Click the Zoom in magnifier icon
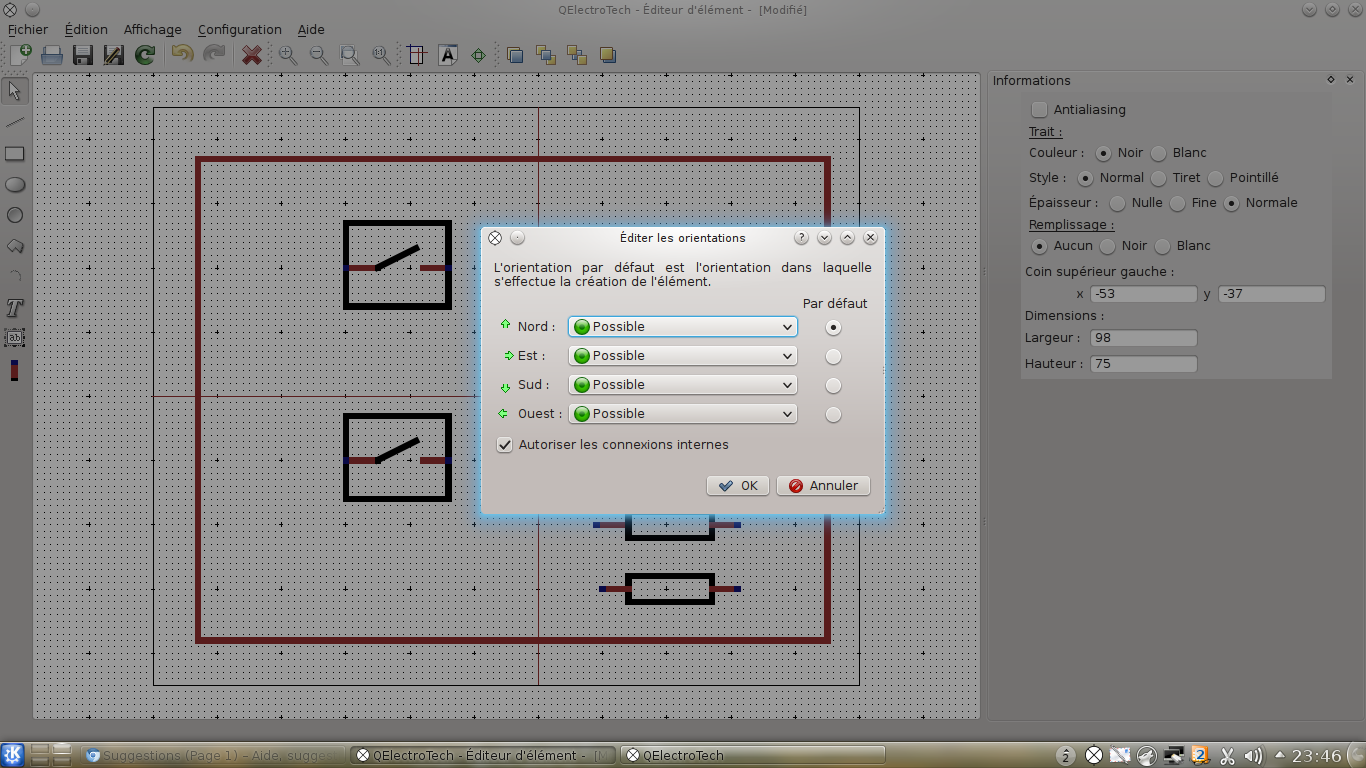 tap(288, 55)
